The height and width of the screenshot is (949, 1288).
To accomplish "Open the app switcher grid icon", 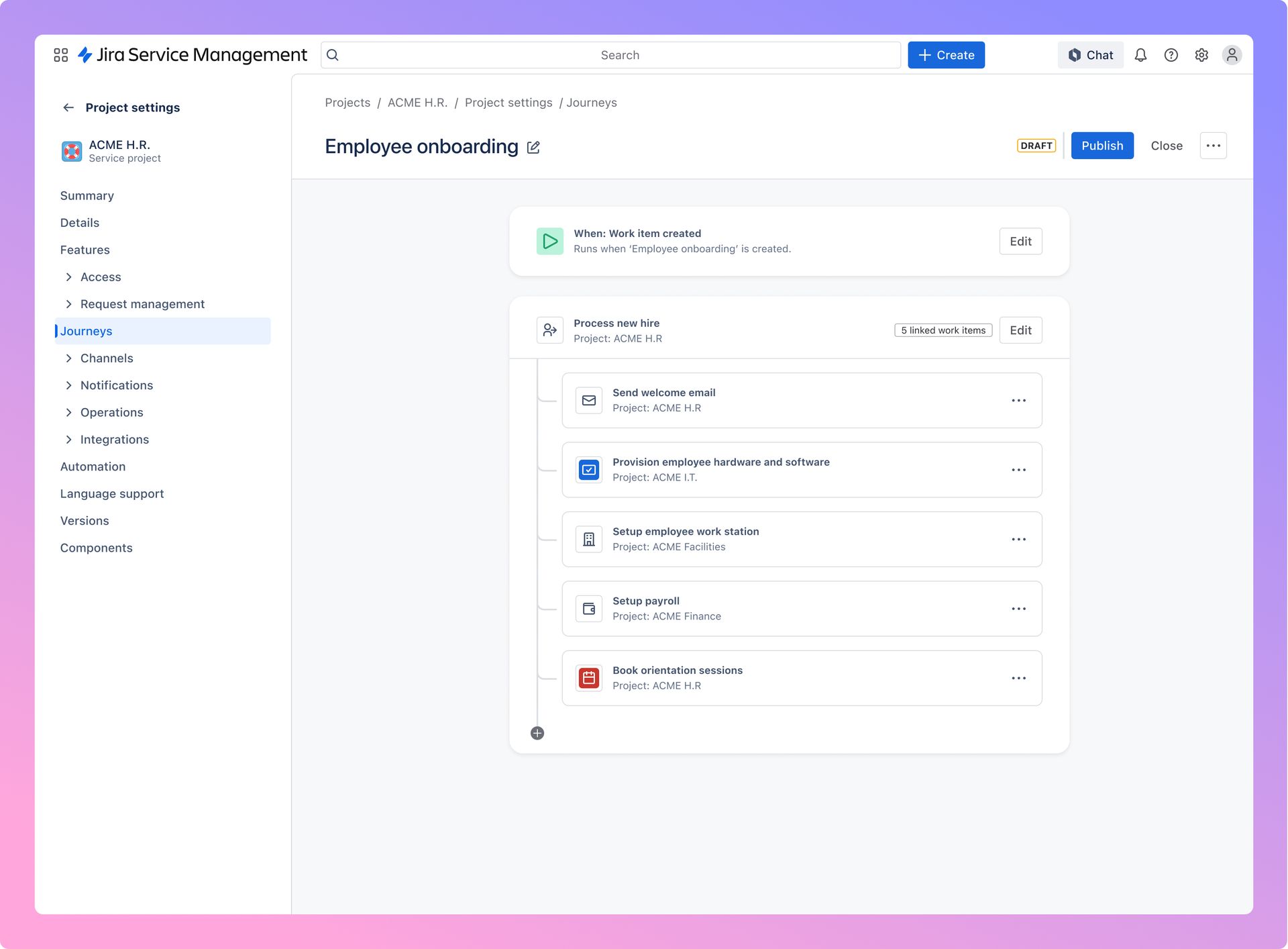I will tap(61, 54).
